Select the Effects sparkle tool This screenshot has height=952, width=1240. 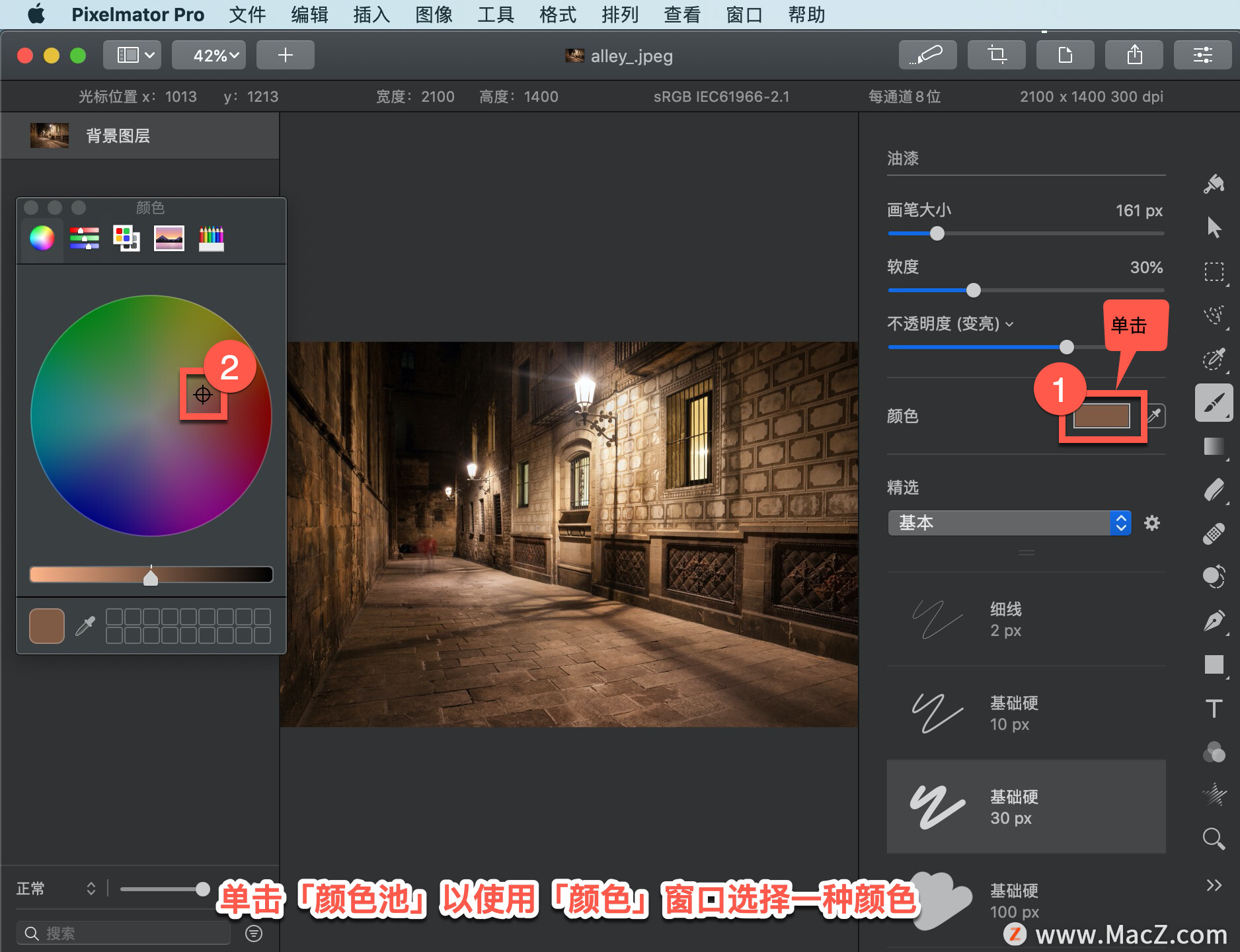[1214, 795]
